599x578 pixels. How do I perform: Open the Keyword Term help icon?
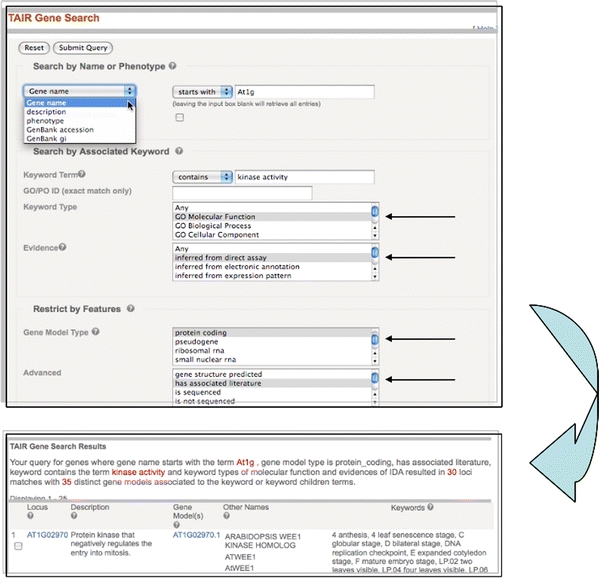click(82, 174)
